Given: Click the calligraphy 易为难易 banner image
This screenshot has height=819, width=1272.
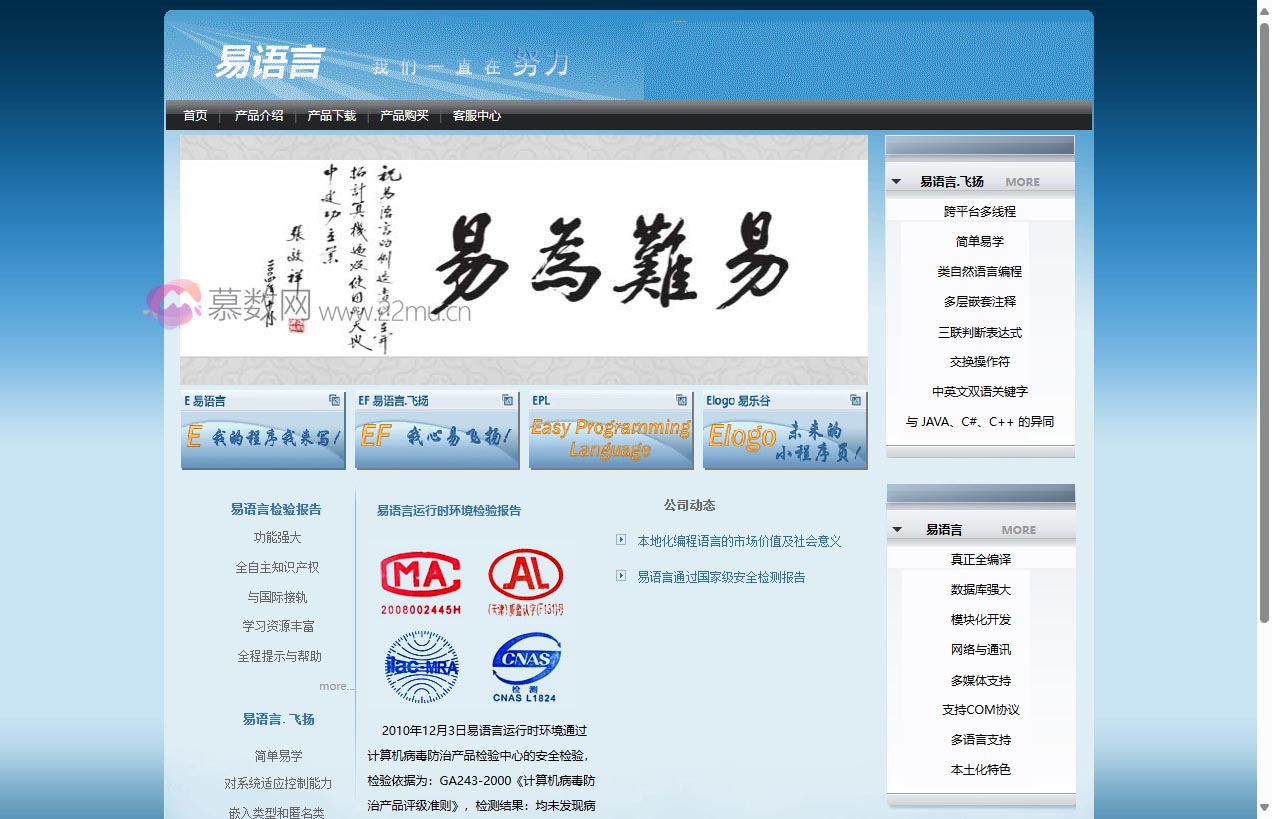Looking at the screenshot, I should click(523, 257).
